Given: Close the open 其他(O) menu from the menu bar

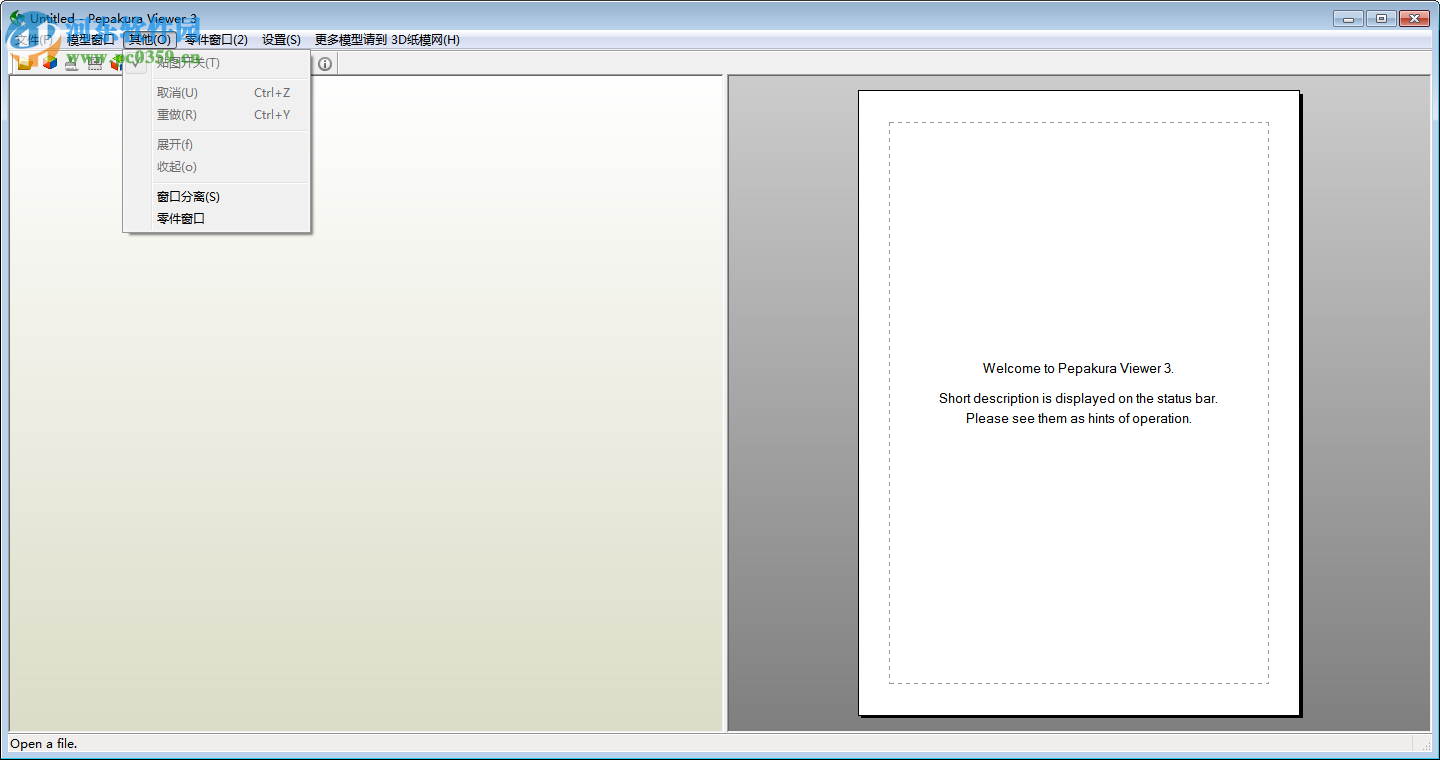Looking at the screenshot, I should tap(150, 40).
